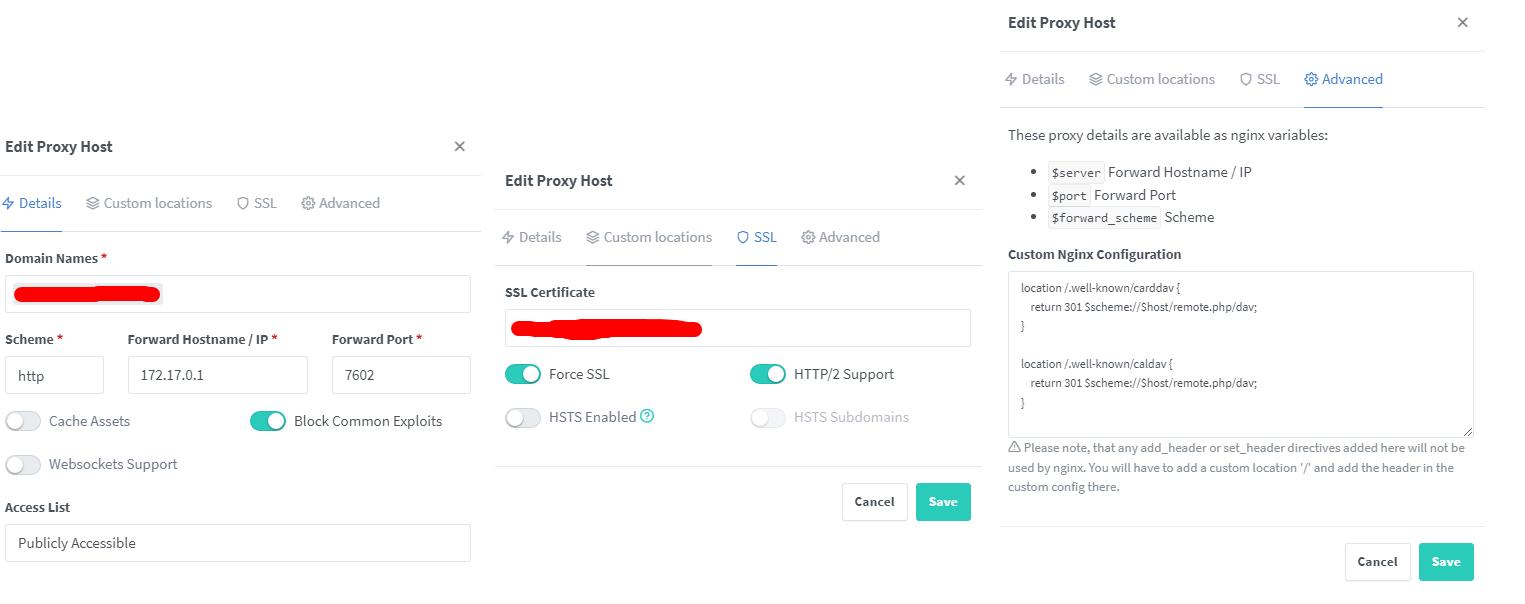Disable Force SSL
1525x604 pixels.
(522, 373)
